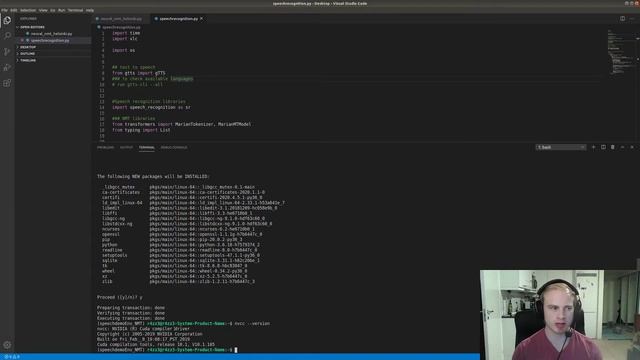Open the File menu
The width and height of the screenshot is (640, 360).
(4, 10)
